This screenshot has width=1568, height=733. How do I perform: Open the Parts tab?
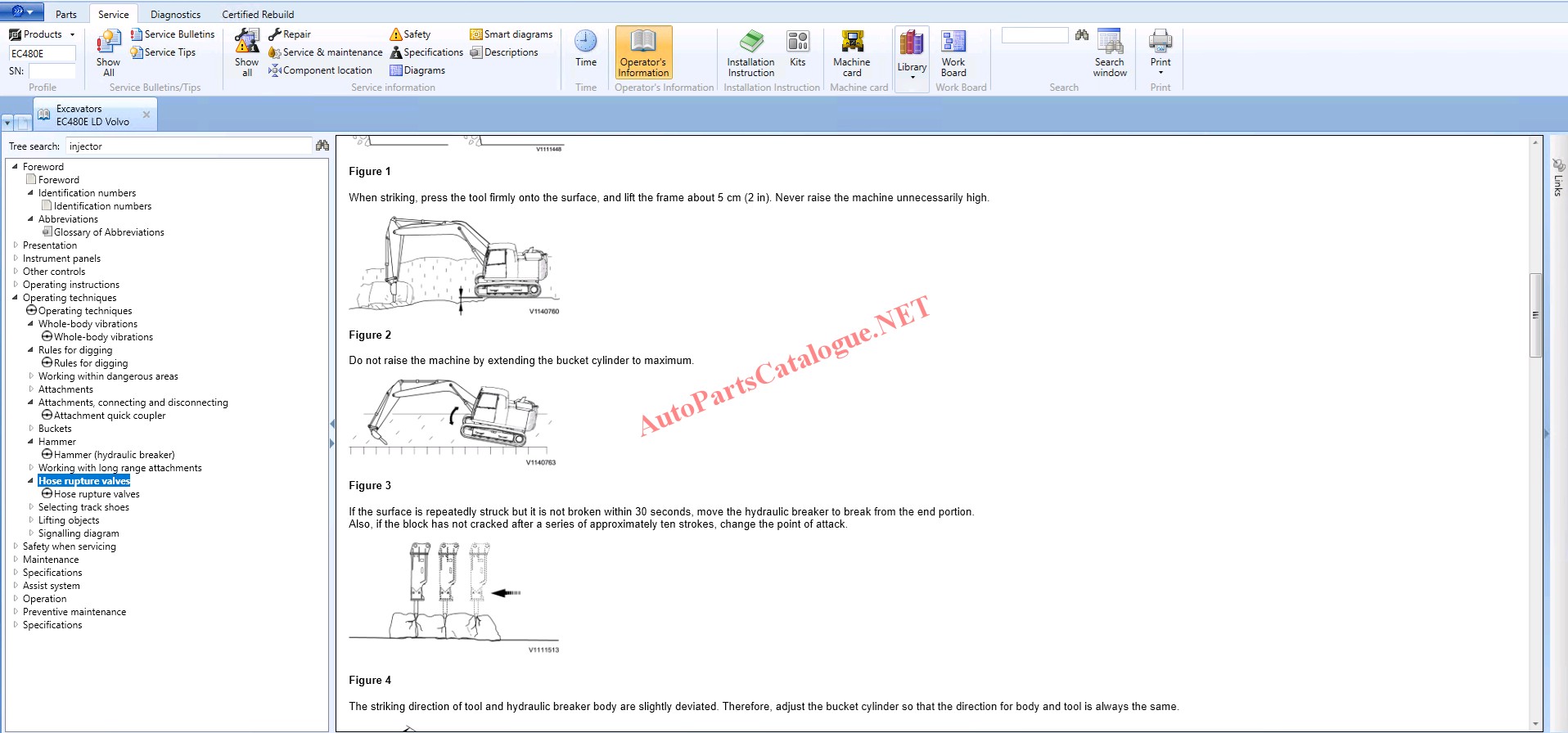pyautogui.click(x=66, y=14)
